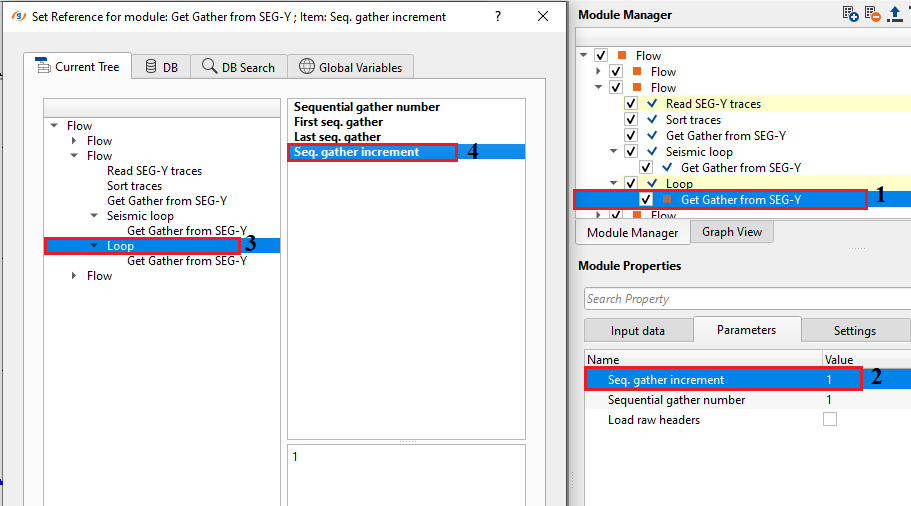Toggle checkbox of Get Gather from SEG-Y under Seismic loop
This screenshot has height=506, width=911.
tap(646, 167)
